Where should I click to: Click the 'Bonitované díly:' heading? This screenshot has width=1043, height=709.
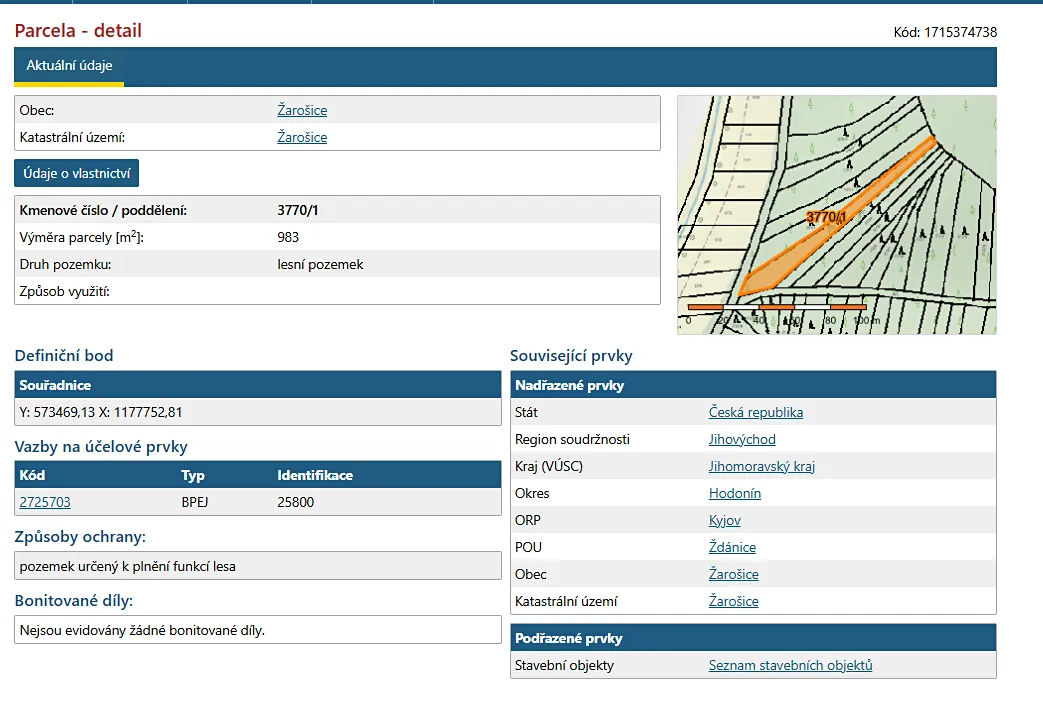[74, 601]
